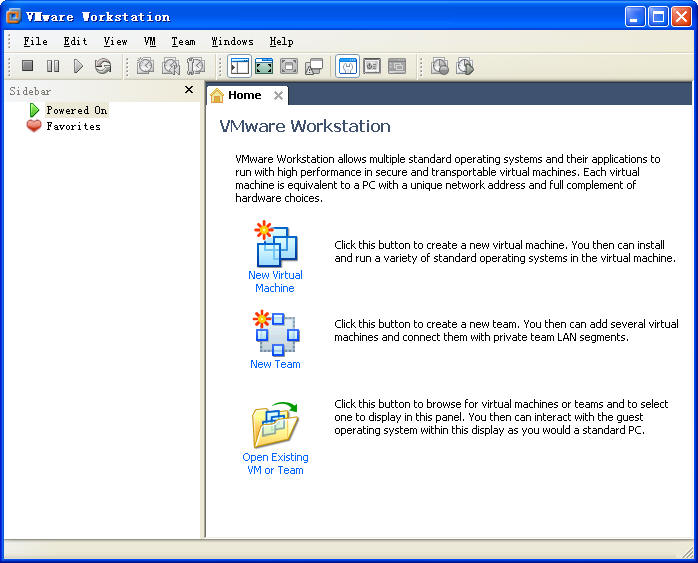Image resolution: width=698 pixels, height=563 pixels.
Task: Click the home icon on Home tab
Action: pyautogui.click(x=217, y=95)
